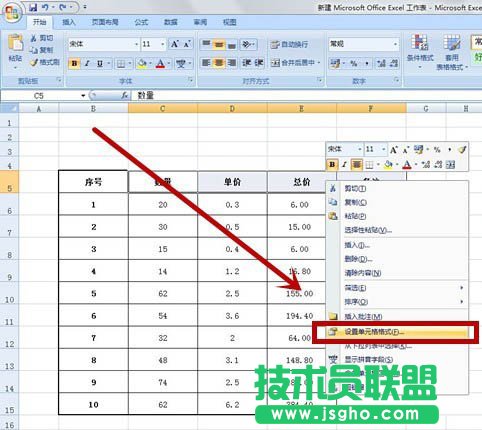
Task: Open the font dialog launcher (字体)
Action: (190, 80)
